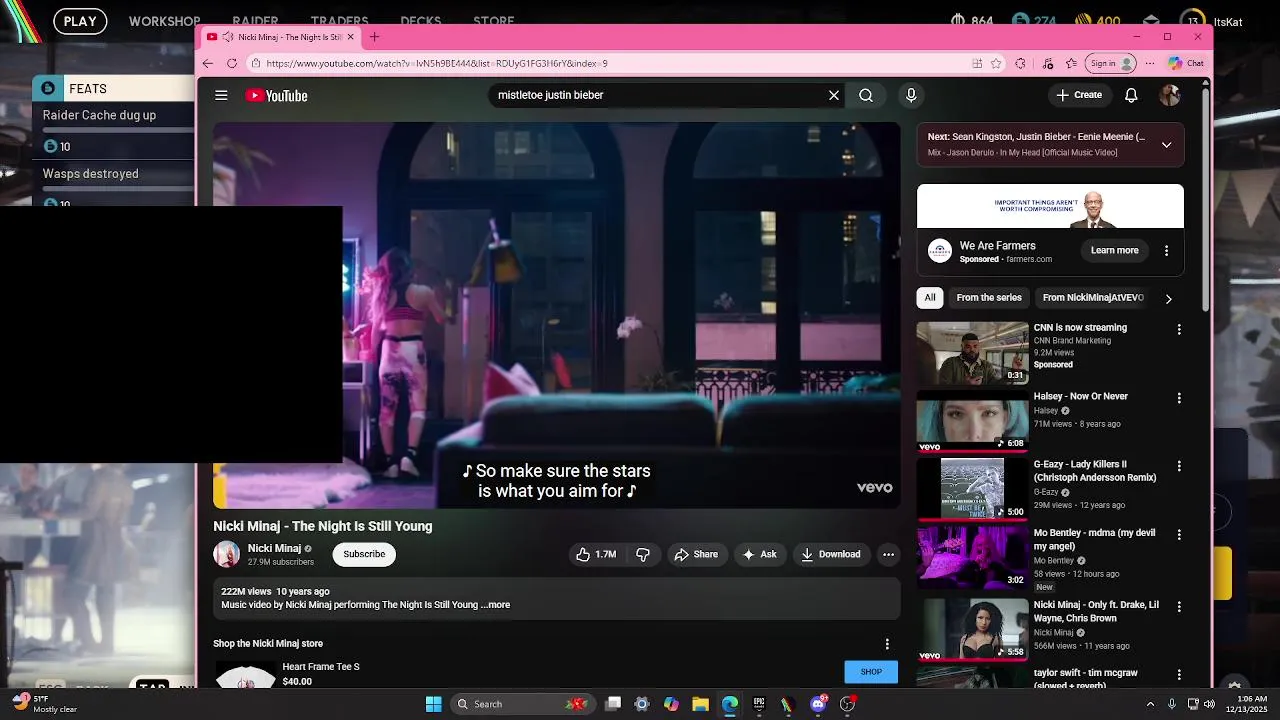The width and height of the screenshot is (1280, 720).
Task: Subscribe to Nicki Minaj channel
Action: pyautogui.click(x=364, y=554)
